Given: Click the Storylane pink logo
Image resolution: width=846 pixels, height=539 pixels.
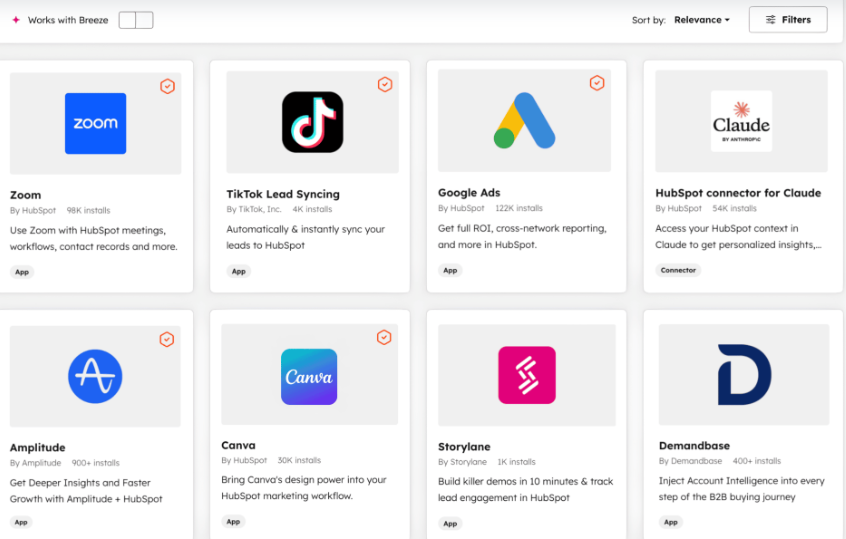Looking at the screenshot, I should [527, 375].
